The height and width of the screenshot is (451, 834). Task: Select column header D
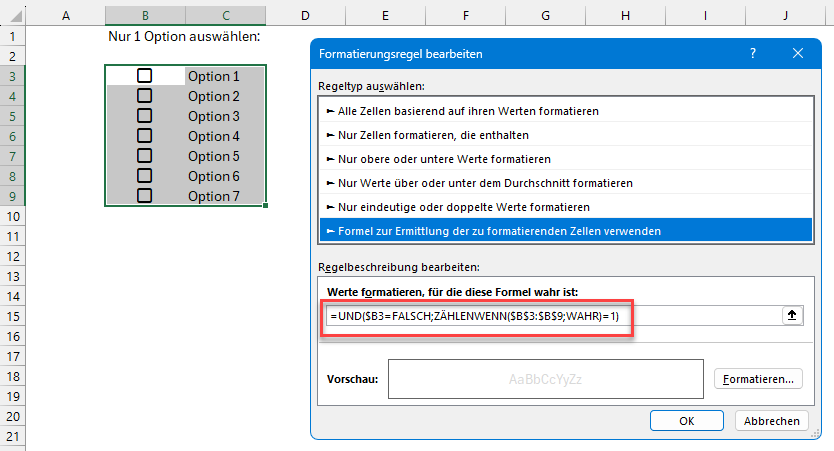304,14
